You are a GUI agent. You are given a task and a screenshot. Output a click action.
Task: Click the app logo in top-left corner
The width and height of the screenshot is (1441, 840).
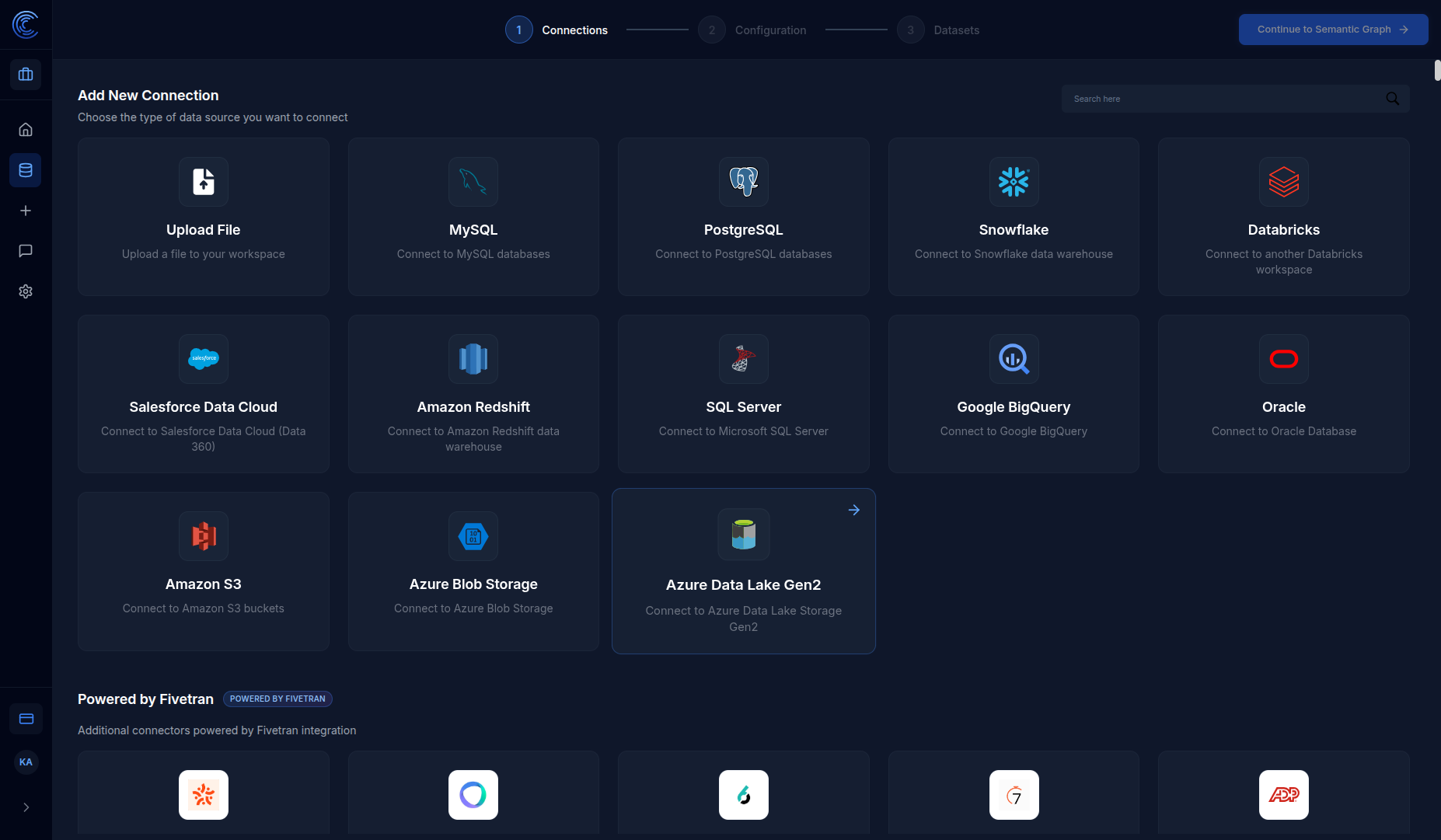tap(26, 24)
